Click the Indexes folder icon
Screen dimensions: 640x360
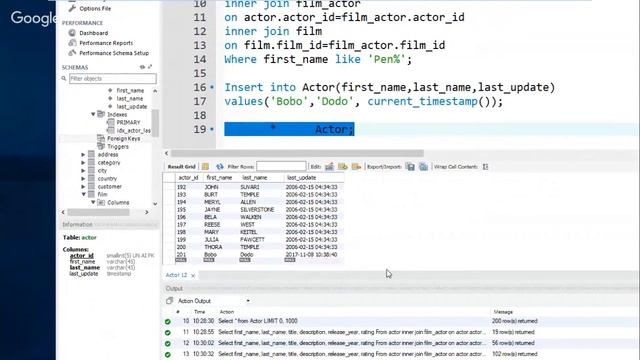click(101, 114)
